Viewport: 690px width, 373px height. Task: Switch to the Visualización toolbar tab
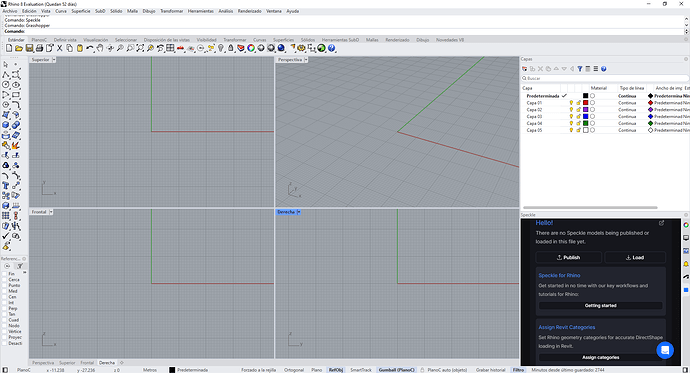coord(95,40)
